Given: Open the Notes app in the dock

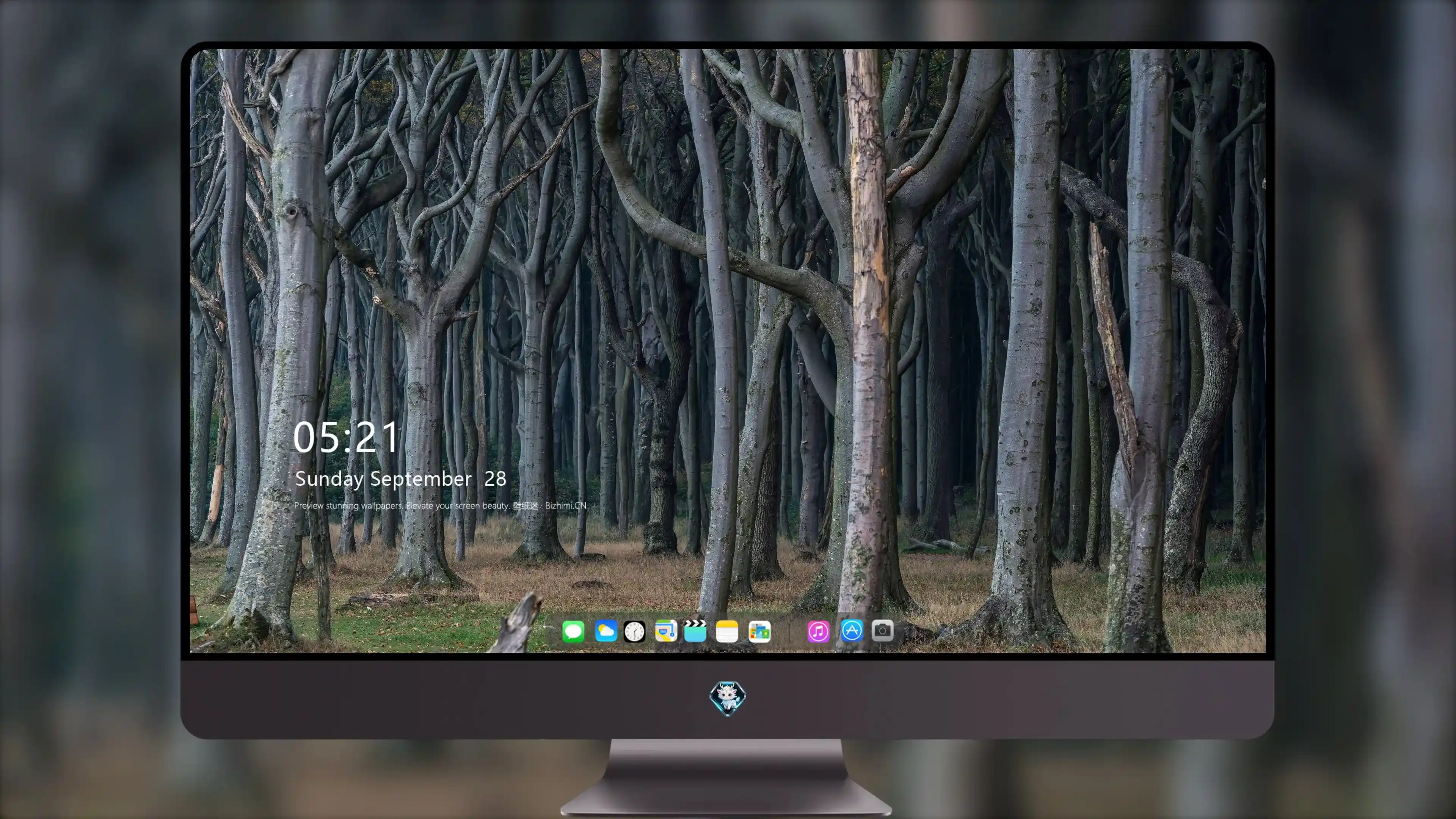Looking at the screenshot, I should pos(727,631).
